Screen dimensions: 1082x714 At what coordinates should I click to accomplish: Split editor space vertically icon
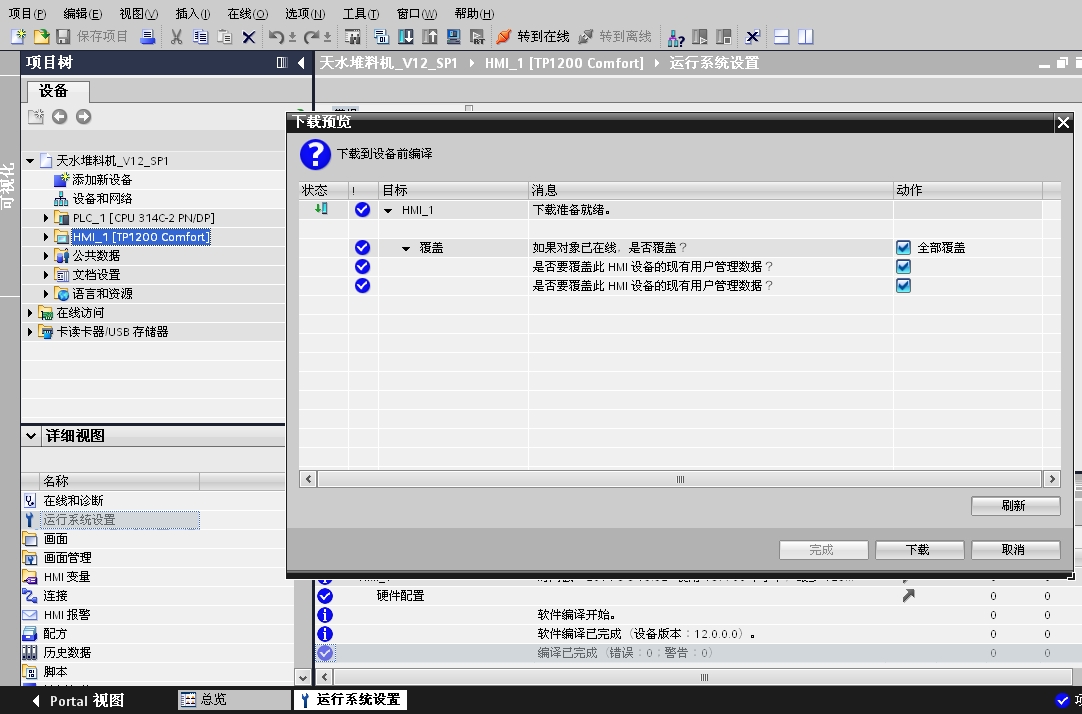[805, 37]
